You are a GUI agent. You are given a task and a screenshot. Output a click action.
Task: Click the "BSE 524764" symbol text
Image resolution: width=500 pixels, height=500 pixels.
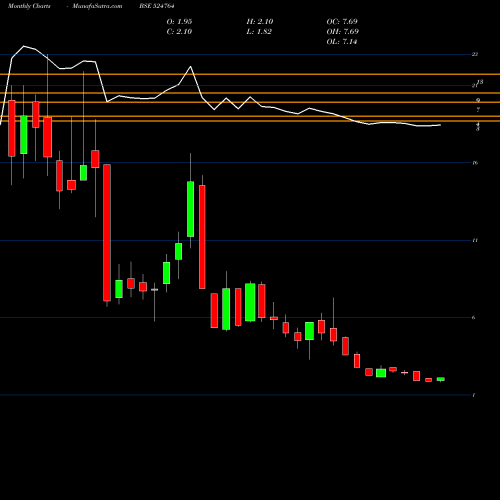pyautogui.click(x=157, y=6)
